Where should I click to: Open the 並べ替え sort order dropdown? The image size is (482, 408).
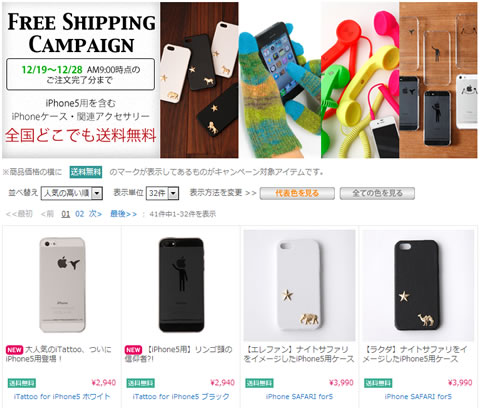pyautogui.click(x=72, y=193)
